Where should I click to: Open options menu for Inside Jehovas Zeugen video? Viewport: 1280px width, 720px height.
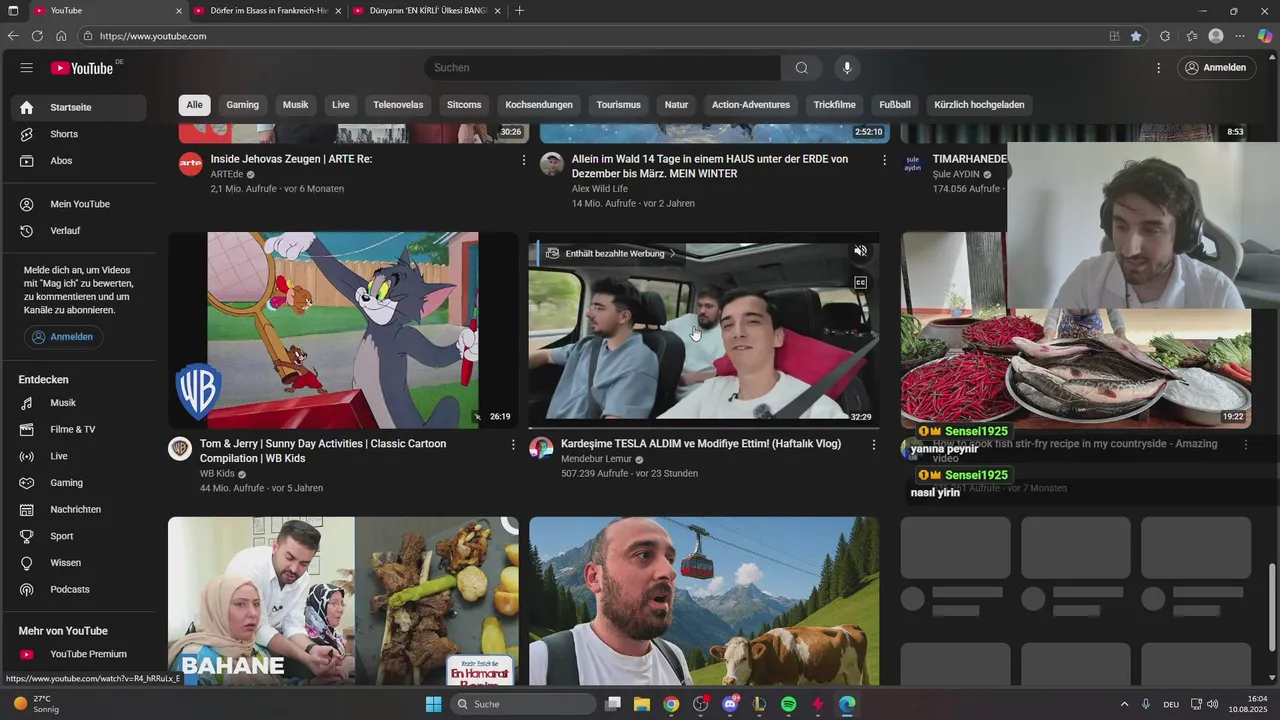click(x=524, y=160)
